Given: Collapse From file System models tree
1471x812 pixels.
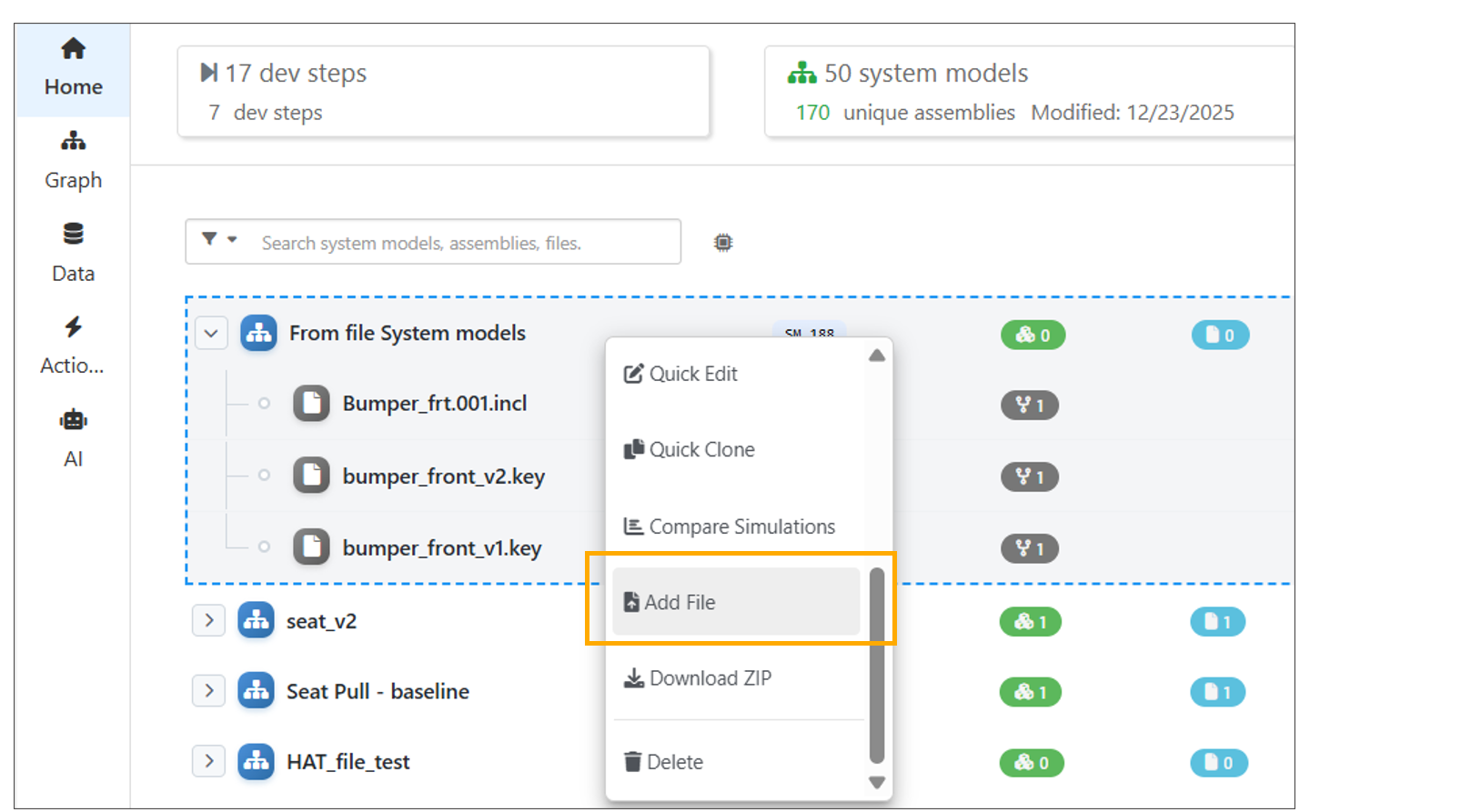Looking at the screenshot, I should pyautogui.click(x=211, y=334).
